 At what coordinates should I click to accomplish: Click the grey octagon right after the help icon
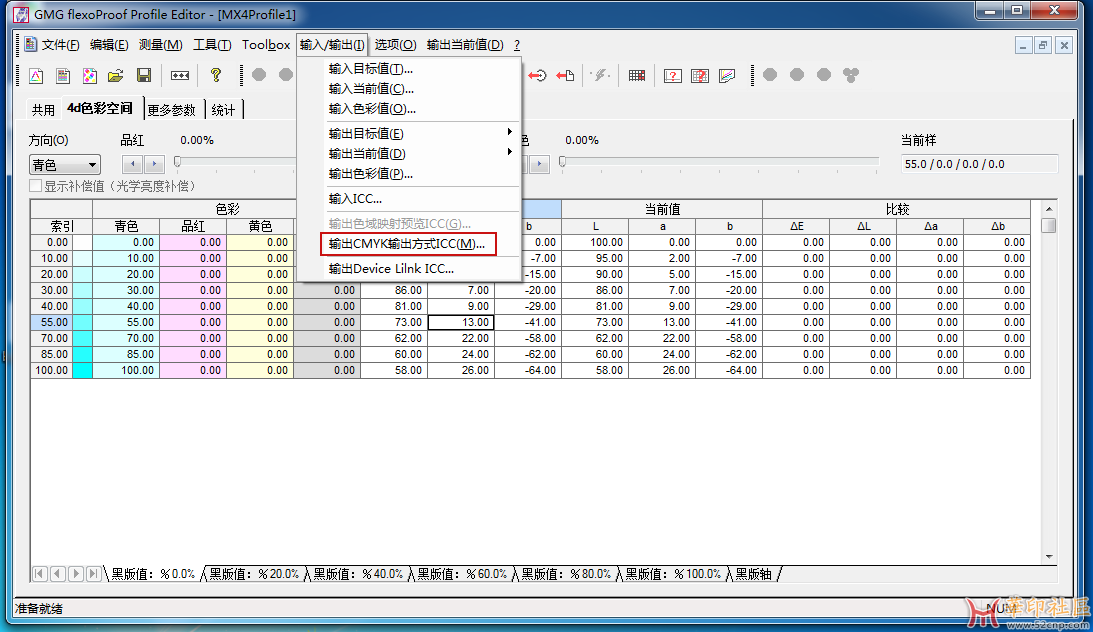(259, 75)
